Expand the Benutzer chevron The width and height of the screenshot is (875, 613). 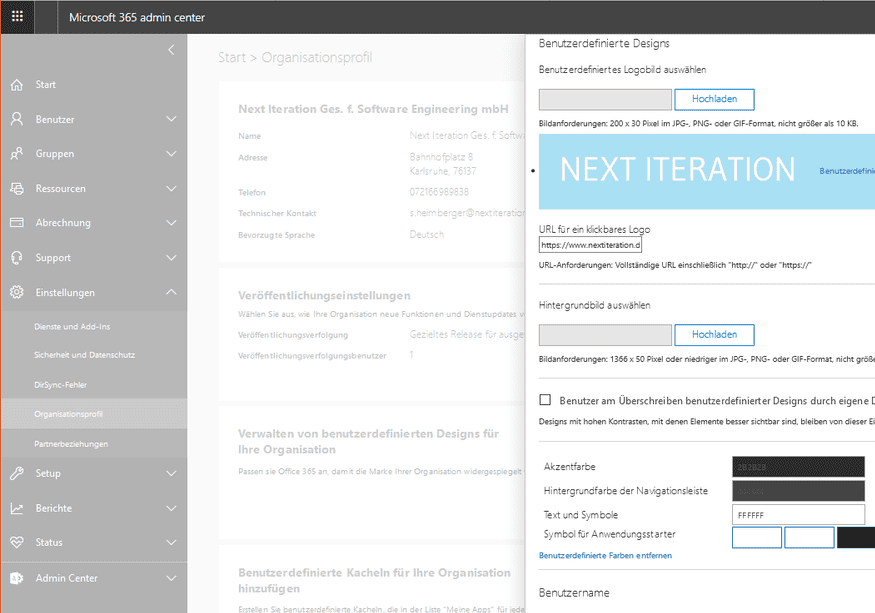tap(171, 119)
